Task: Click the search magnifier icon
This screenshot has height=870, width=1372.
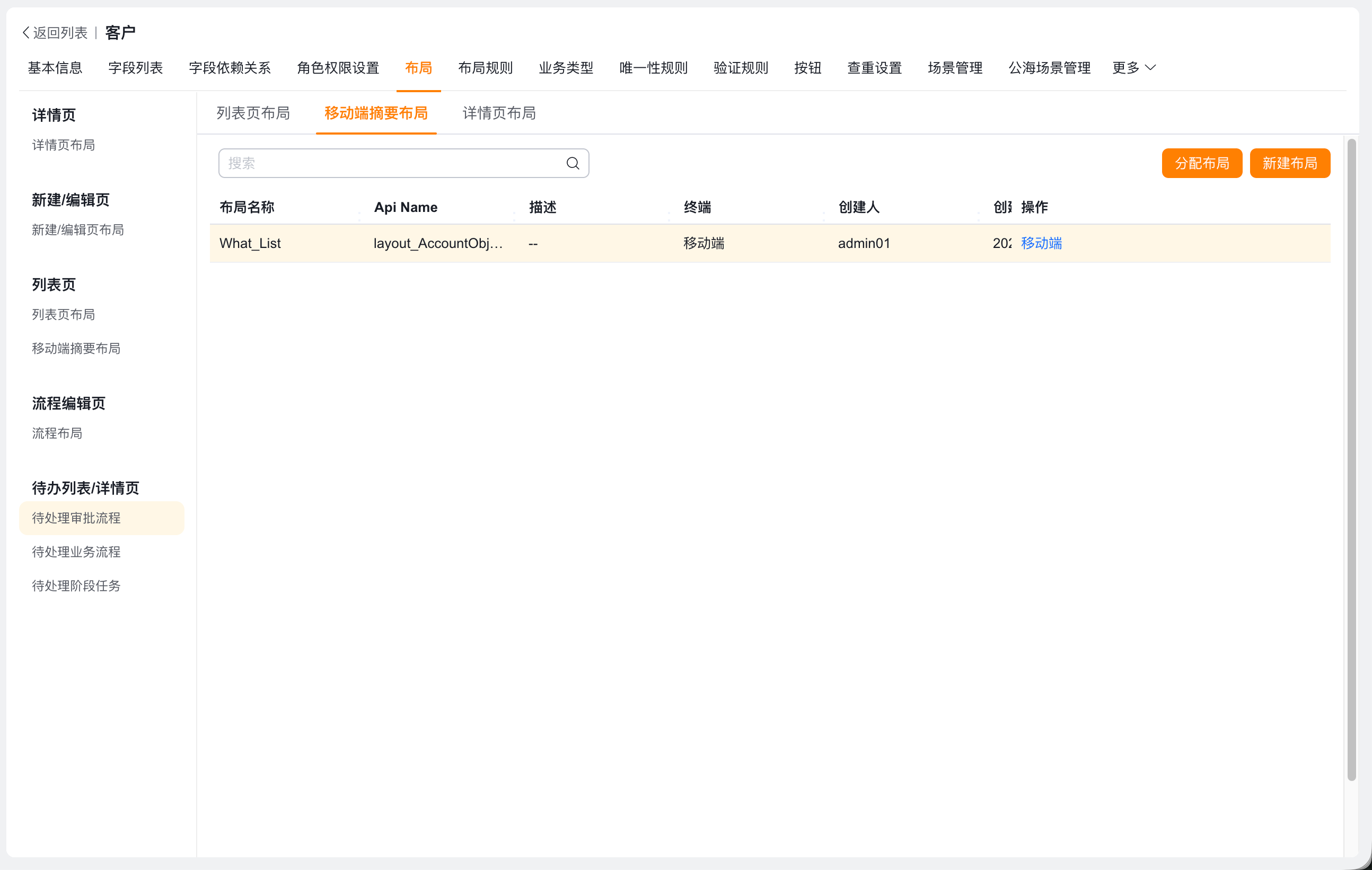Action: [x=573, y=163]
